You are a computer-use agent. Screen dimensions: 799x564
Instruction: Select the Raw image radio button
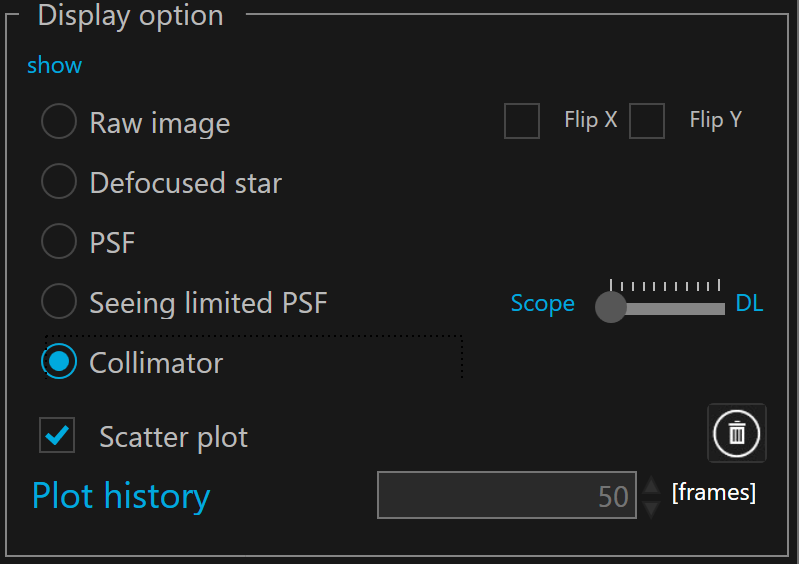click(59, 122)
